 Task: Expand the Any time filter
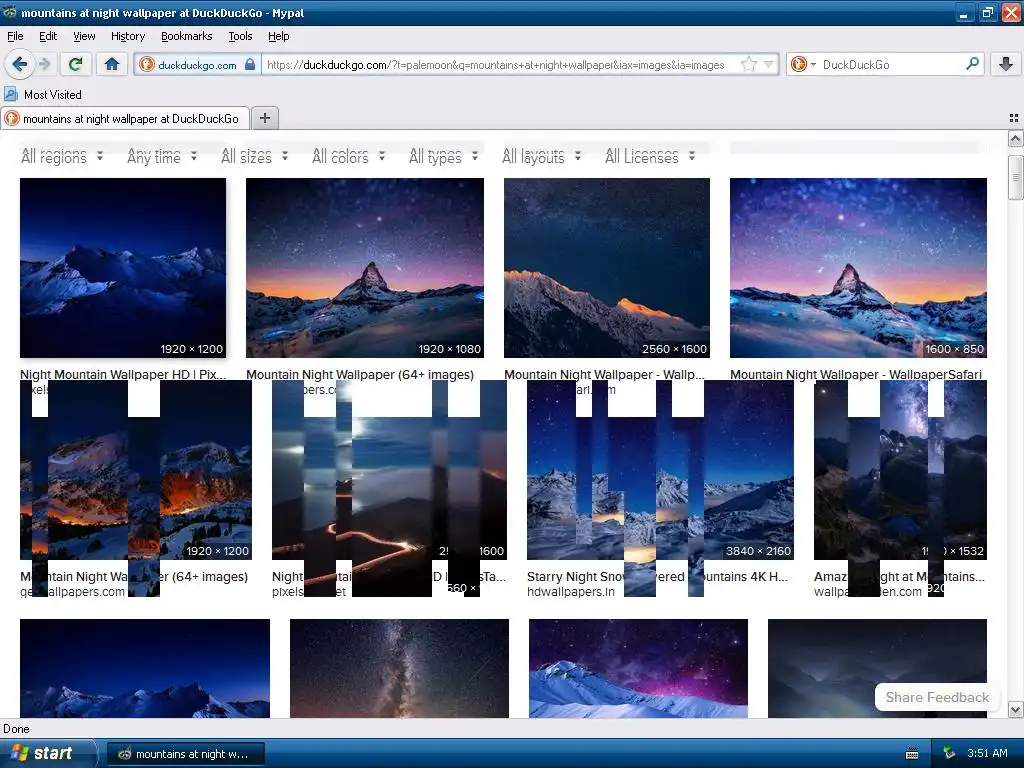coord(162,156)
